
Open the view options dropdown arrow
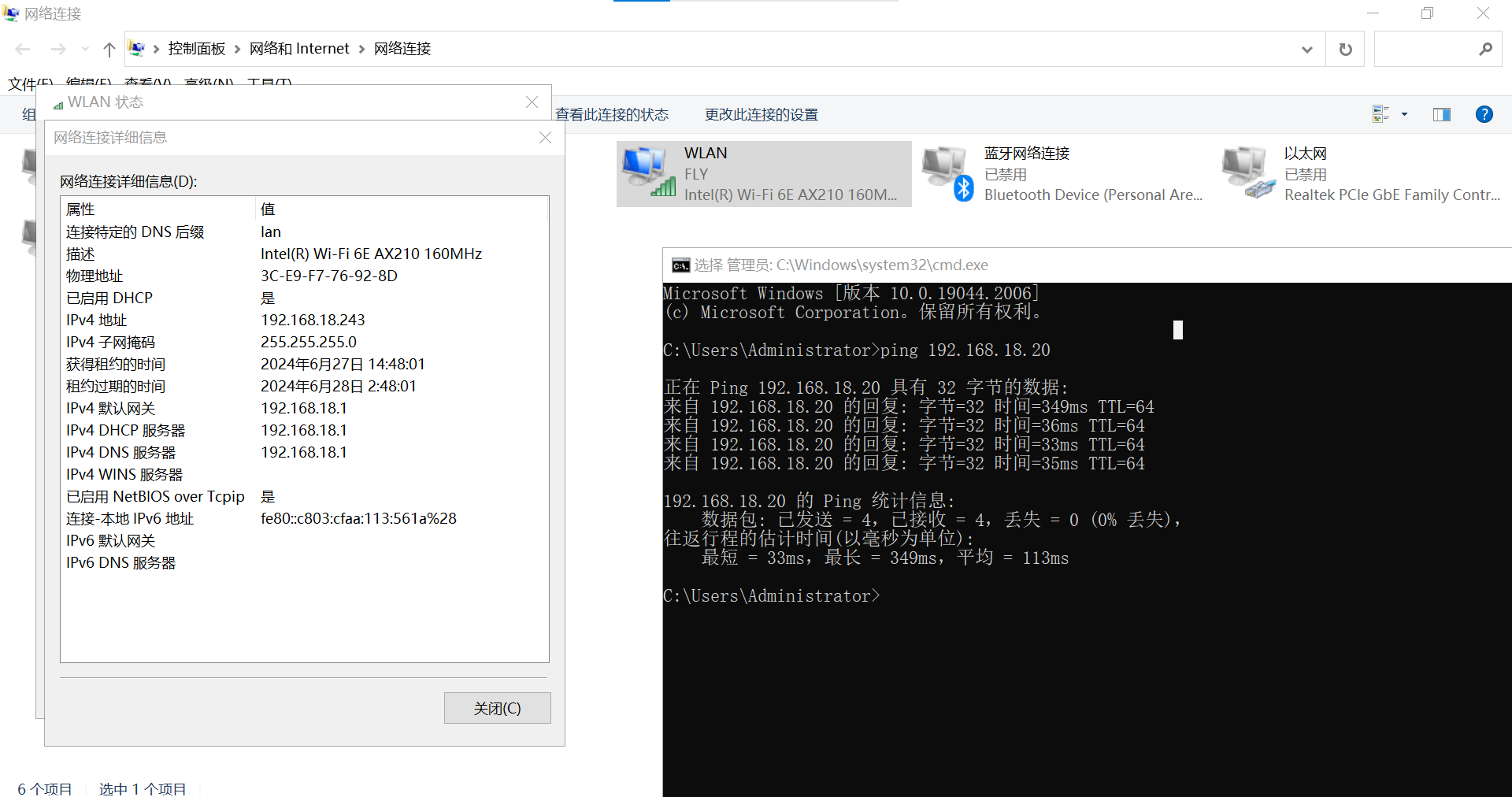[1404, 115]
